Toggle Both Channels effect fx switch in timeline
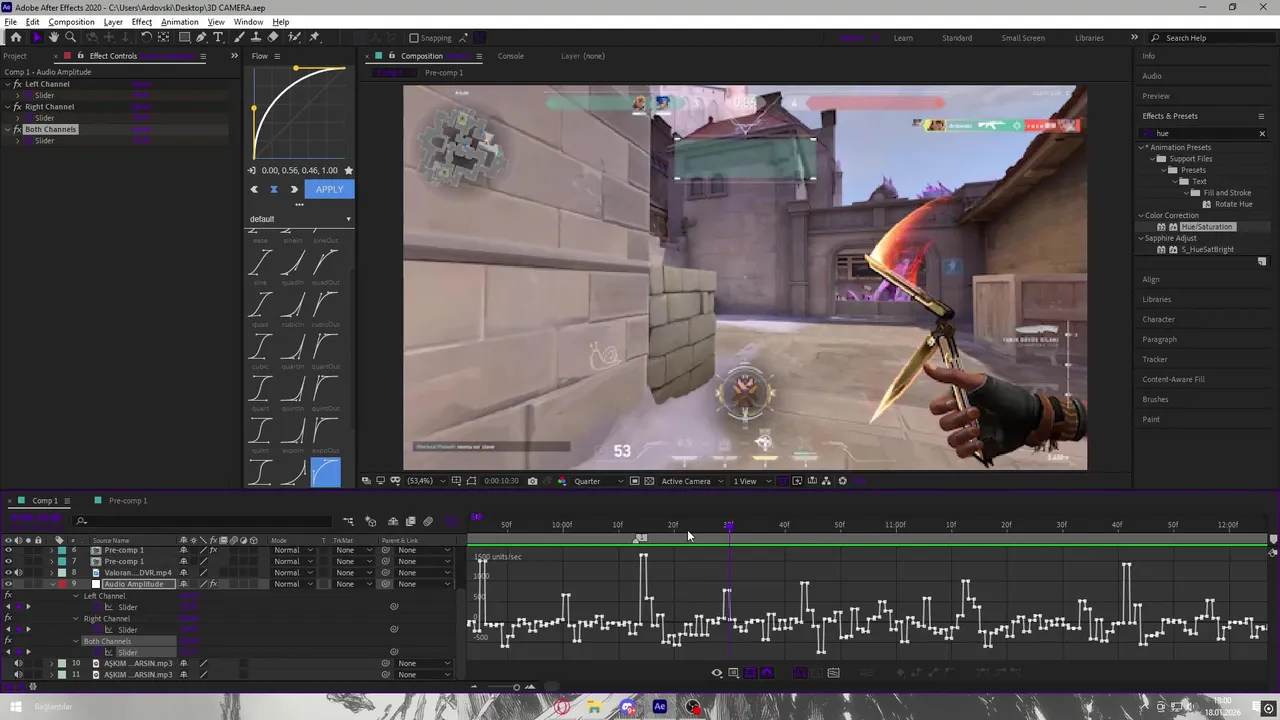The image size is (1280, 720). (x=8, y=641)
